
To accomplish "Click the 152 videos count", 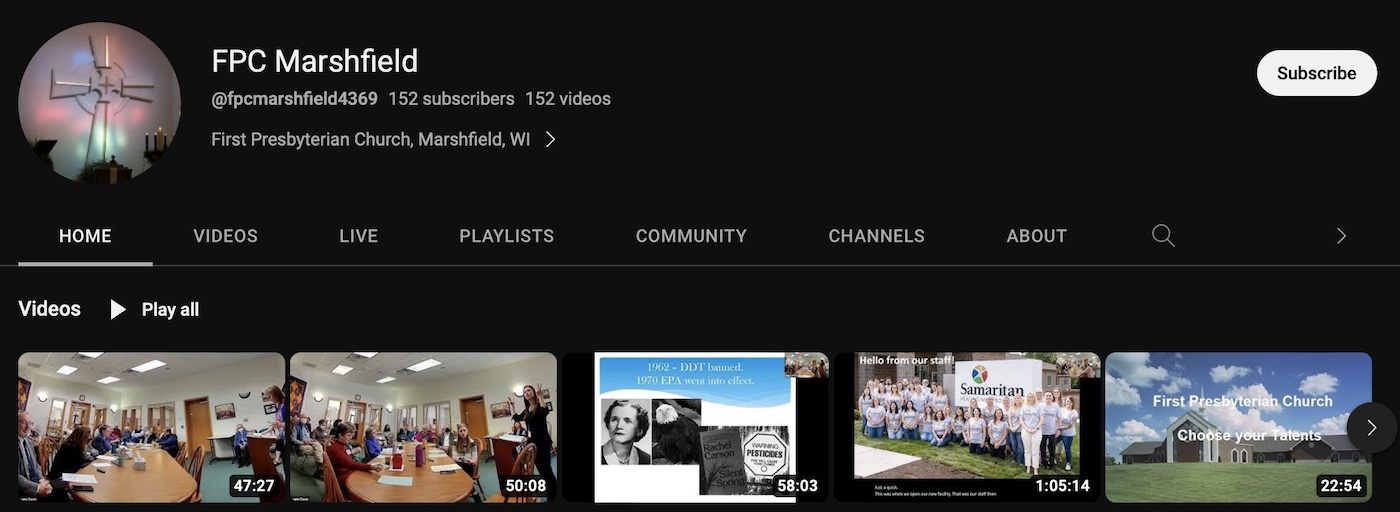I will [x=568, y=99].
